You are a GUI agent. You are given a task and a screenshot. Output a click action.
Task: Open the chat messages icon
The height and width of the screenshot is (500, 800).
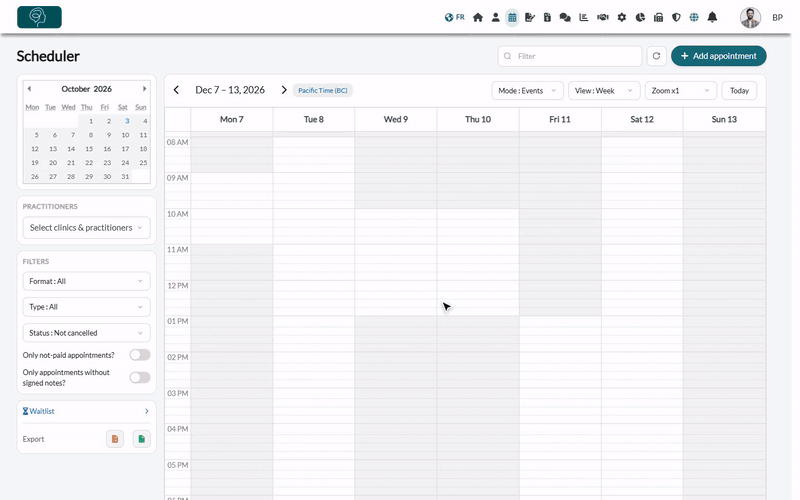pos(565,17)
